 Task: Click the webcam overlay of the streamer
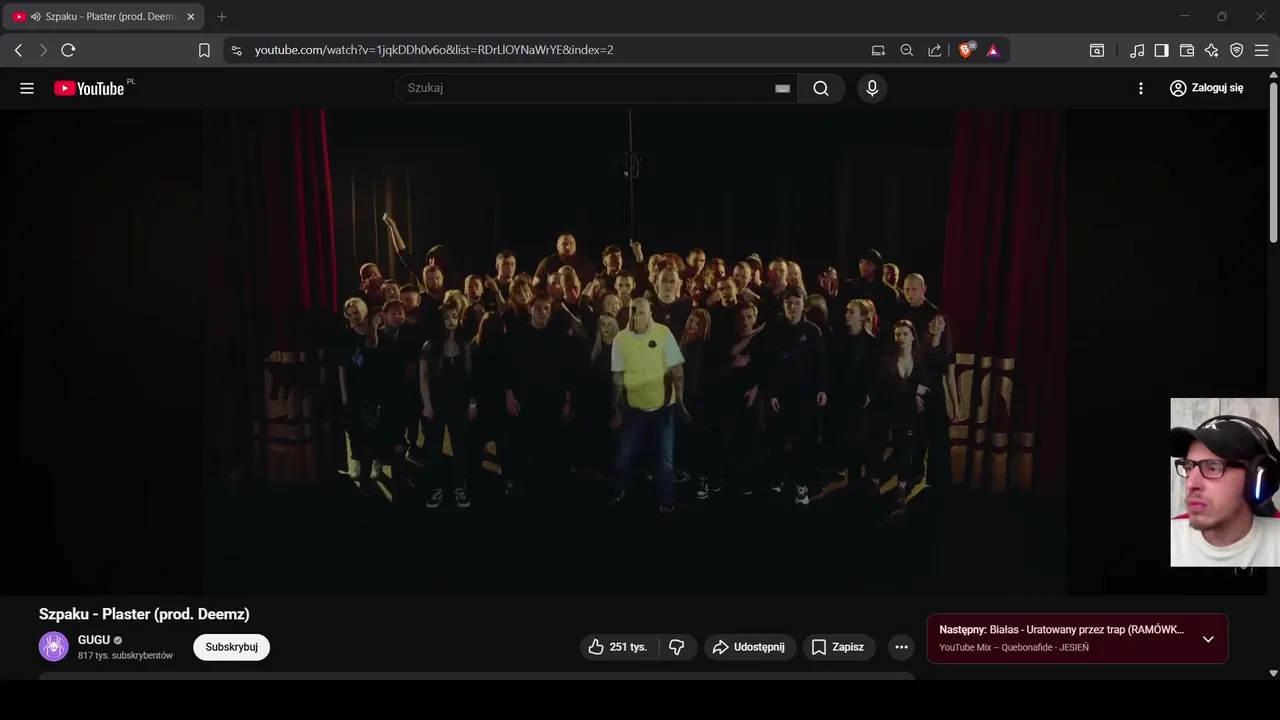click(x=1225, y=482)
